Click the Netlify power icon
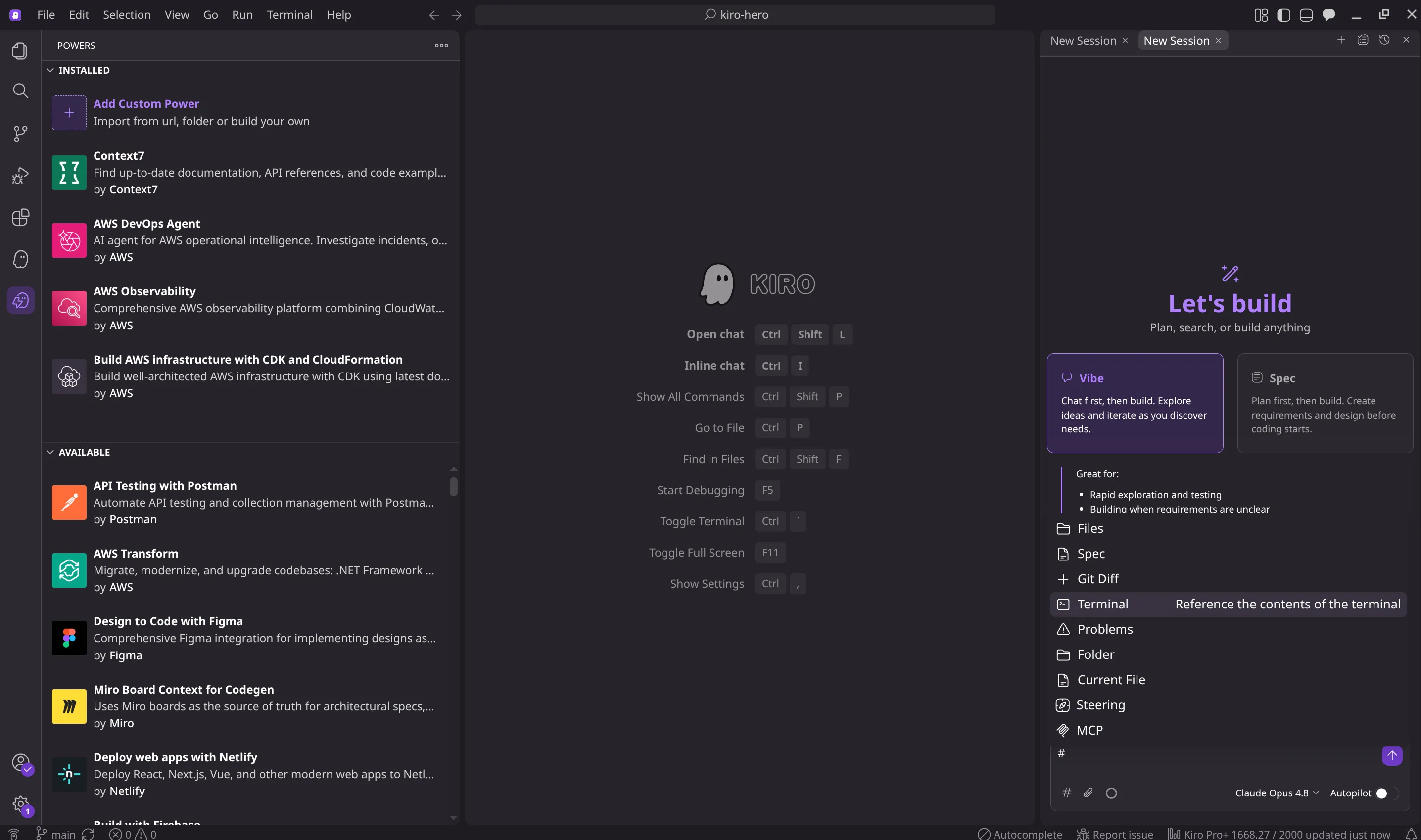The height and width of the screenshot is (840, 1421). pyautogui.click(x=69, y=774)
